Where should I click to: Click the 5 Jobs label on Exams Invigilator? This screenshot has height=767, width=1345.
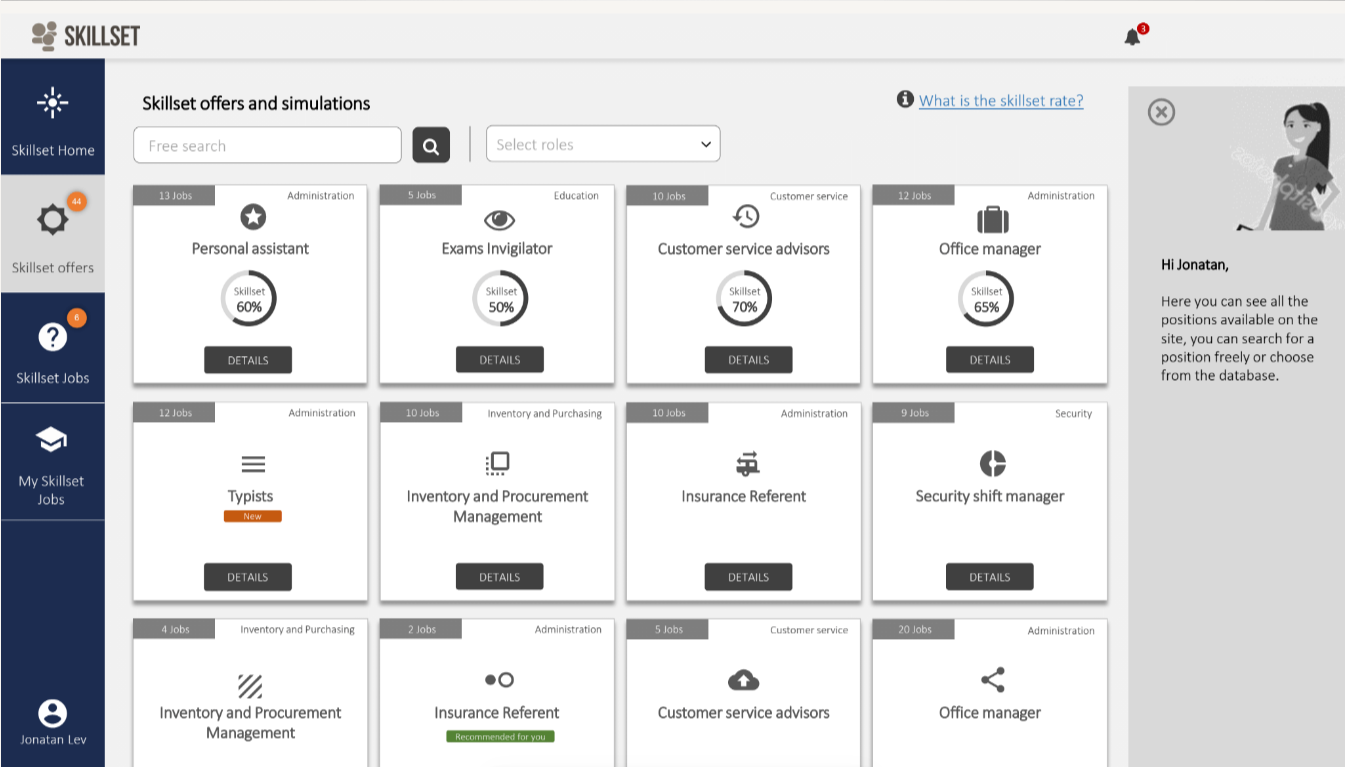coord(422,195)
